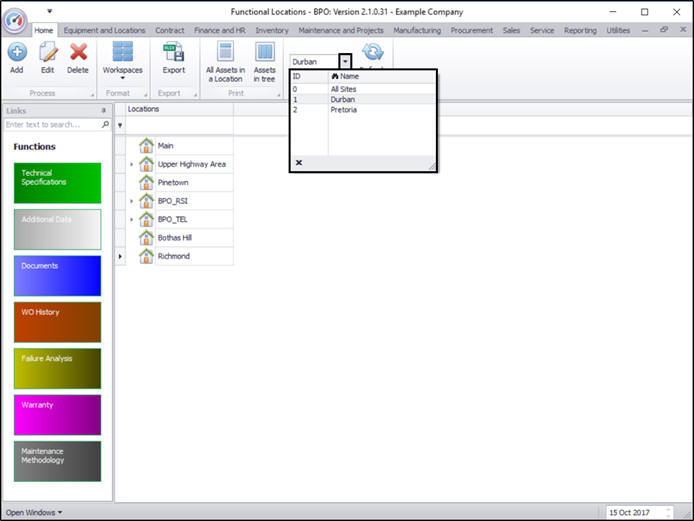
Task: Open the Service tab
Action: coord(542,30)
